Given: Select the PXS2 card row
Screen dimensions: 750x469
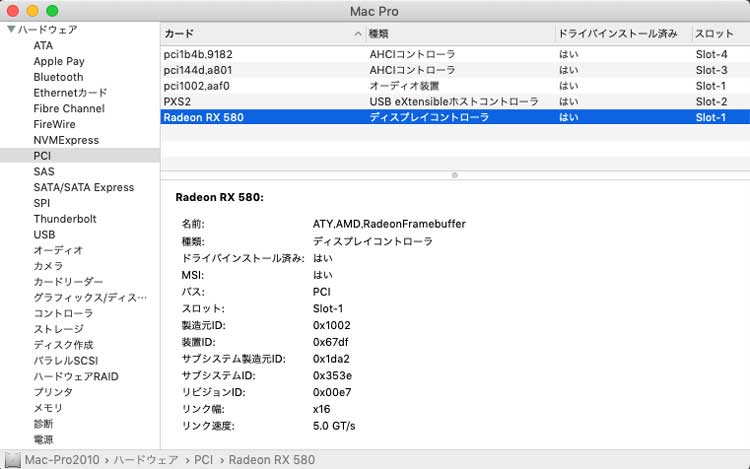Looking at the screenshot, I should point(455,102).
